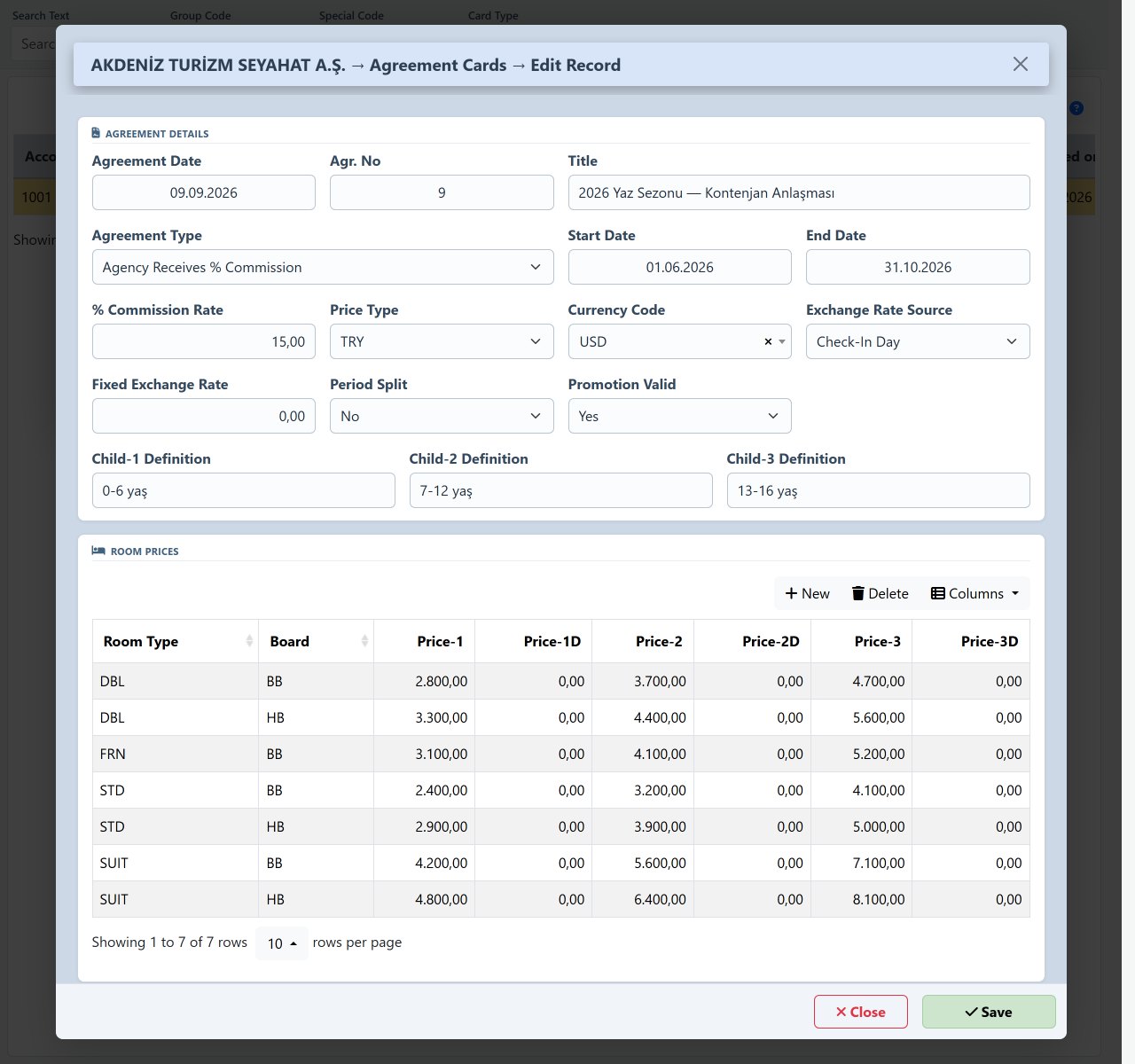Viewport: 1135px width, 1064px height.
Task: Edit the Agreement Date field
Action: coord(204,192)
